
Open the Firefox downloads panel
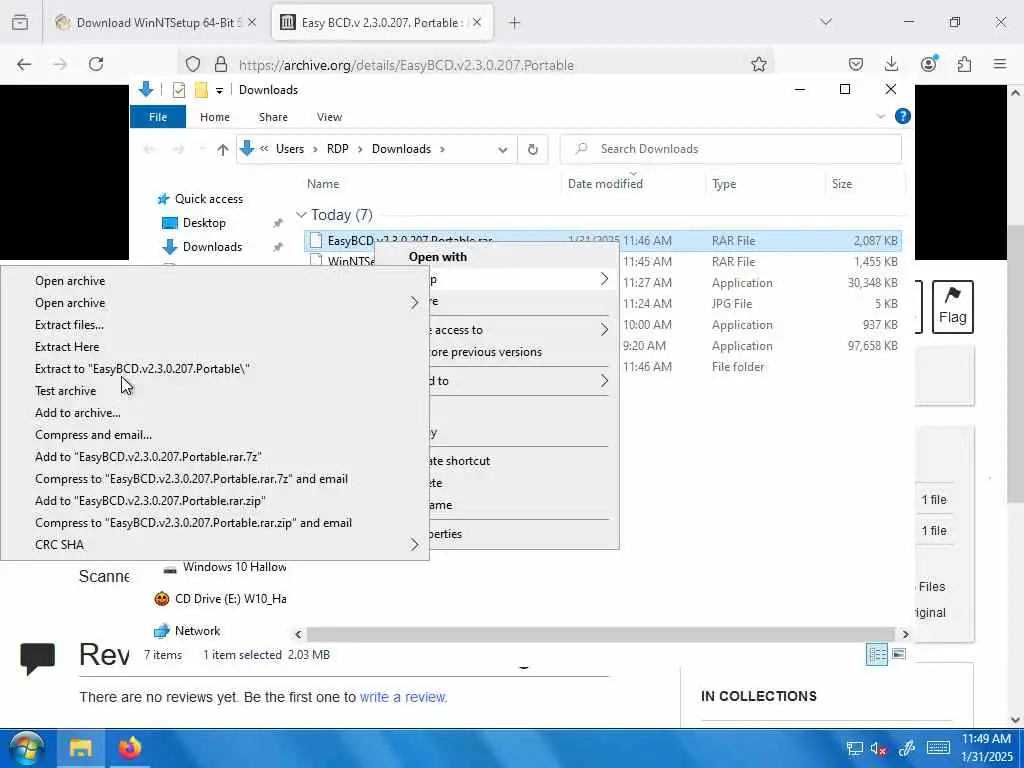[891, 64]
